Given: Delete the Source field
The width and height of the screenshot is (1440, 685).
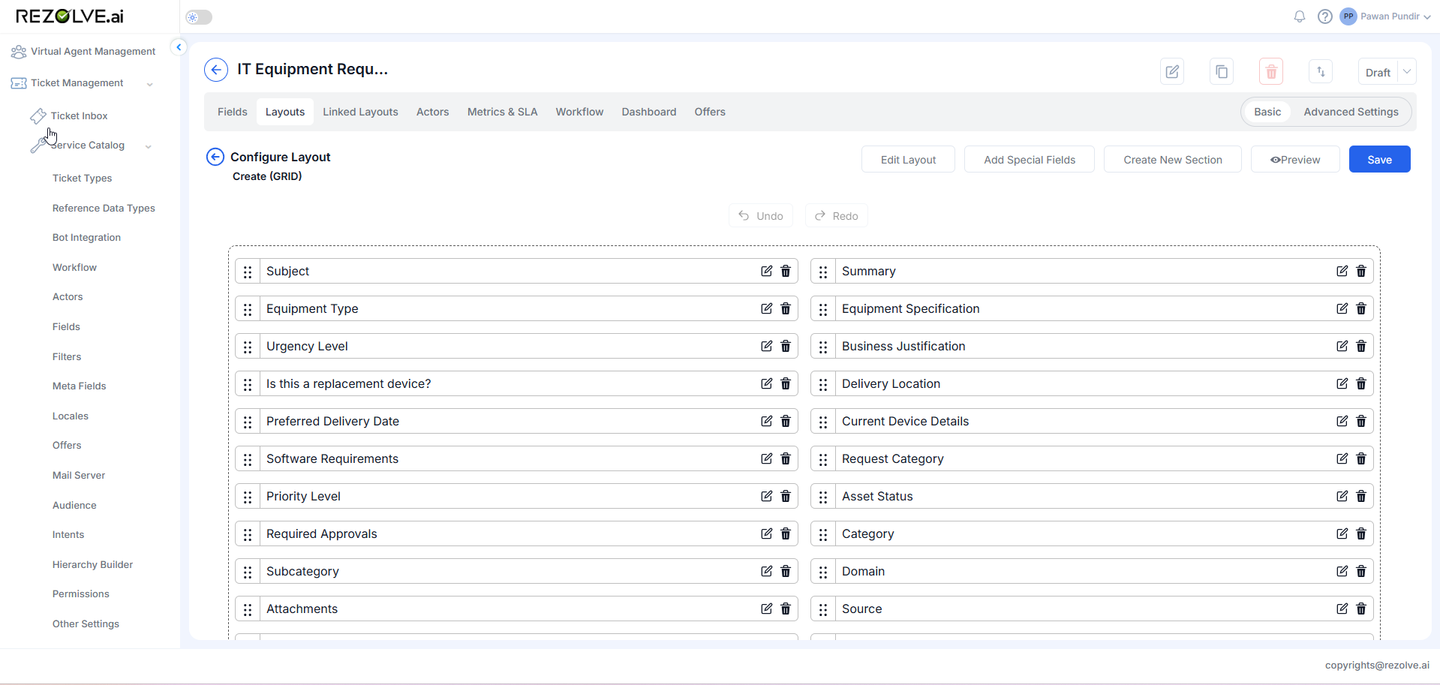Looking at the screenshot, I should point(1361,609).
